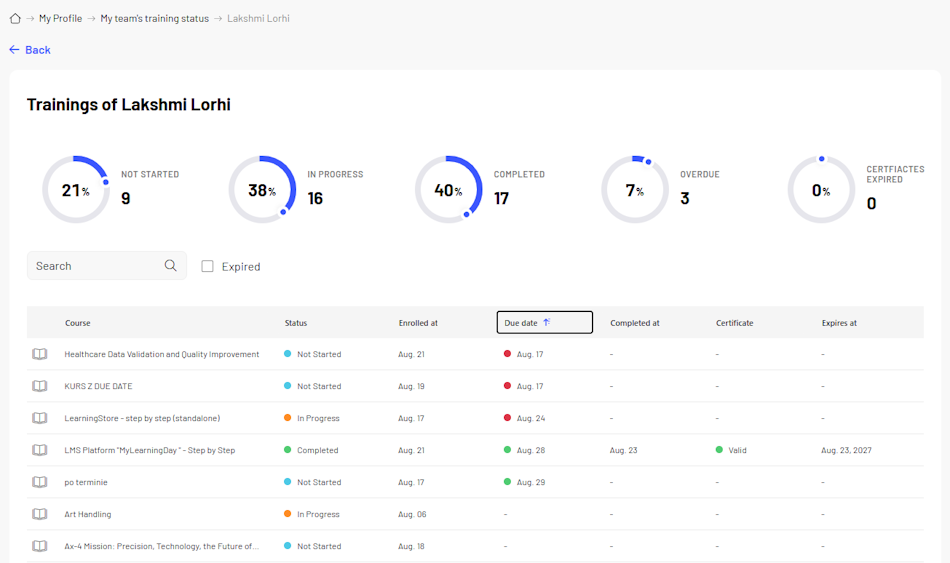950x563 pixels.
Task: Open the KURS Z DUE DATE course
Action: point(98,386)
